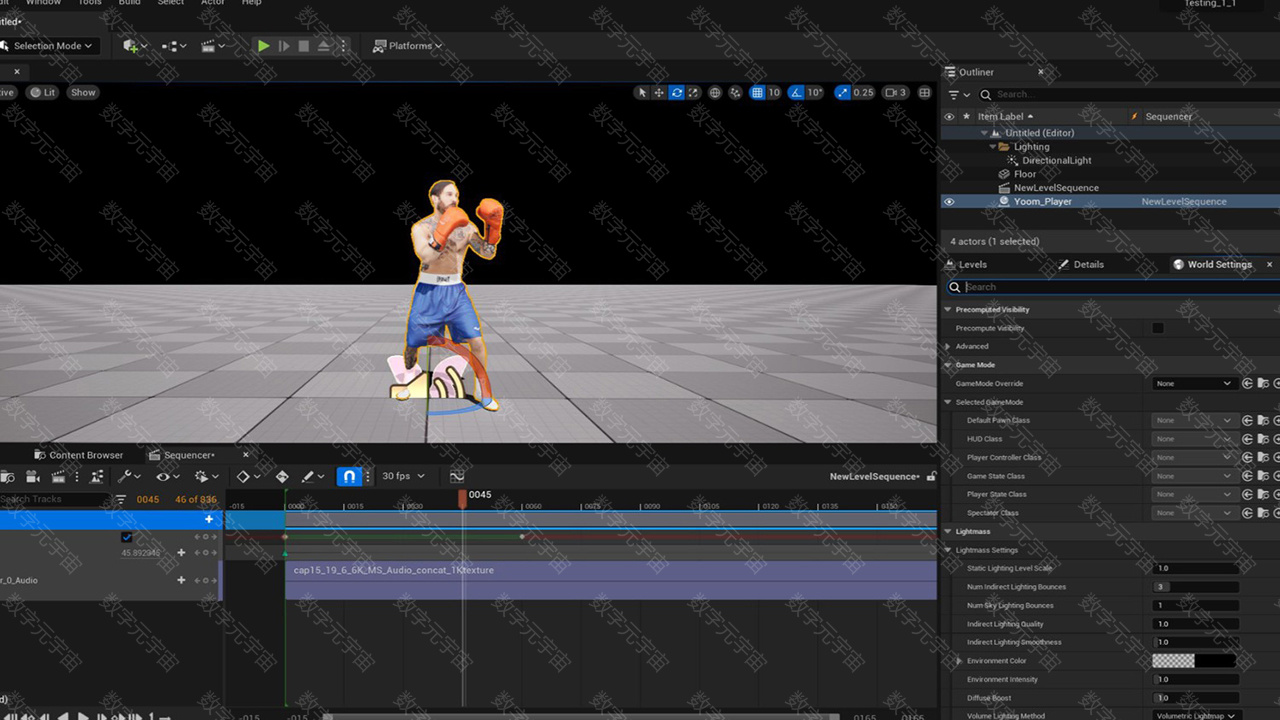Toggle visibility of Yoom_Player actor
This screenshot has width=1280, height=720.
(949, 201)
